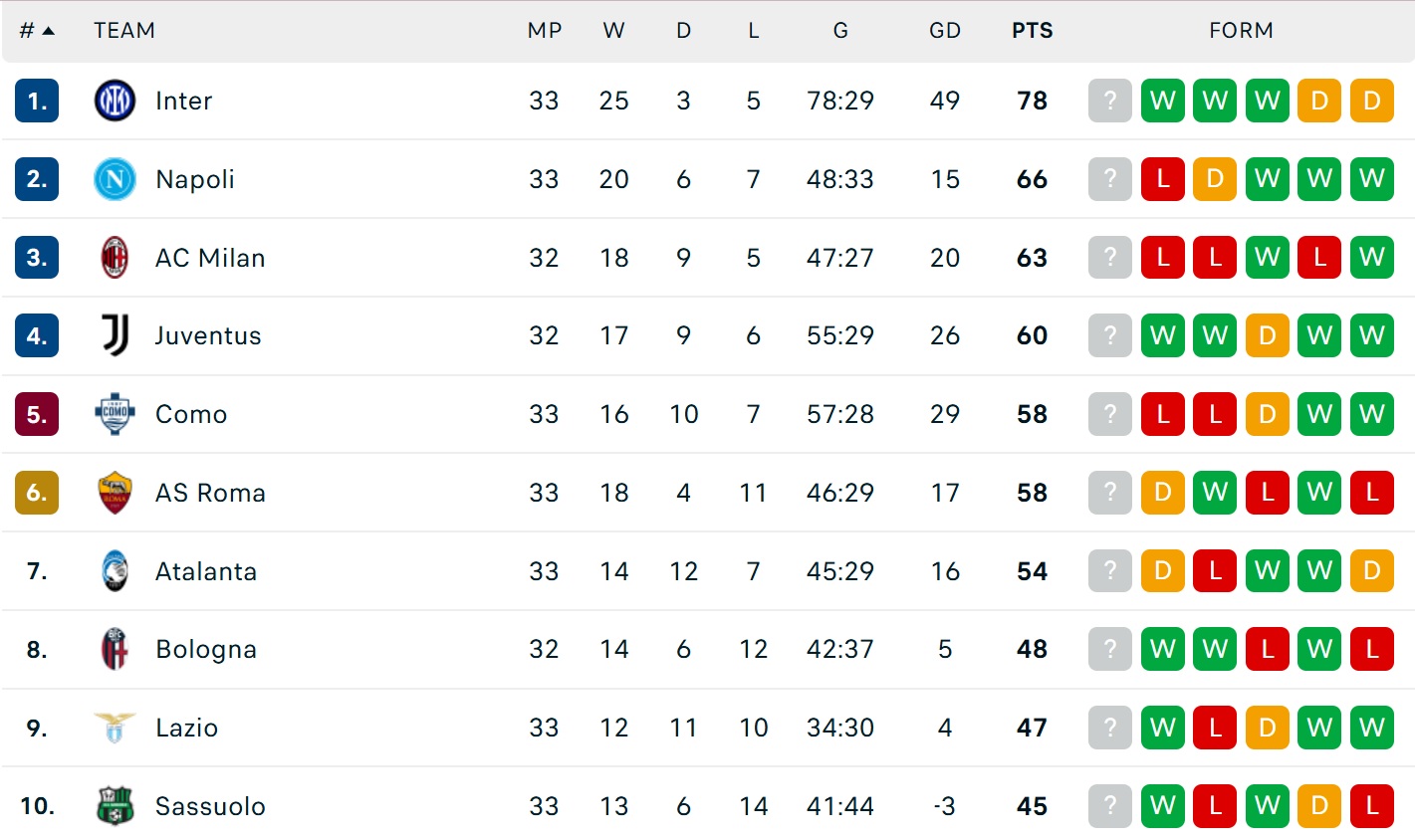This screenshot has height=840, width=1415.
Task: Click the MP column header
Action: coord(544,31)
